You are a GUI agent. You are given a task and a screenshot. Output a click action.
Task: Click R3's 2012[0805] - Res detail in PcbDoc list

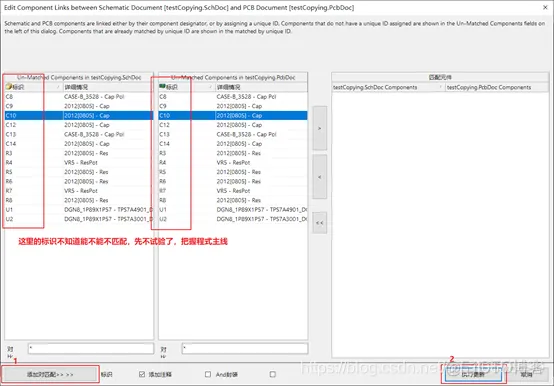click(238, 153)
